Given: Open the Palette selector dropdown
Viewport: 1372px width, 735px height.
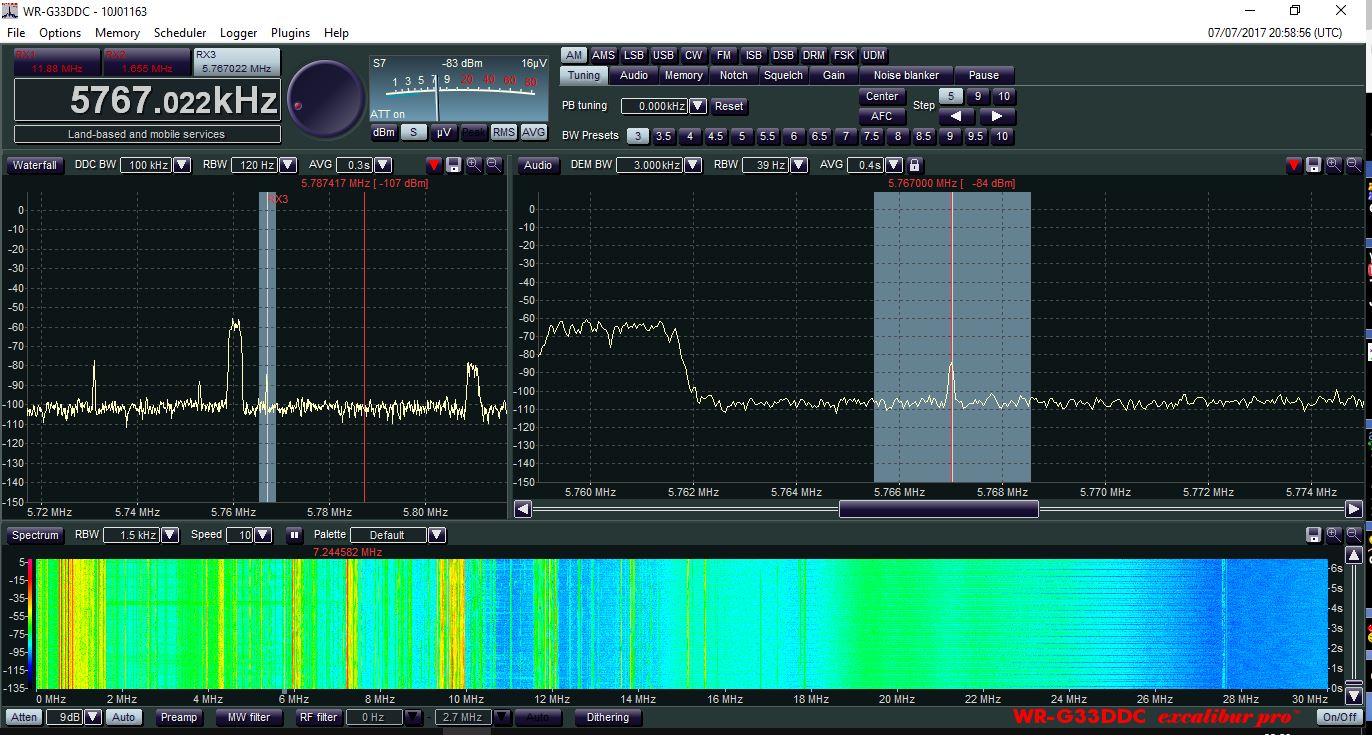Looking at the screenshot, I should pos(437,534).
